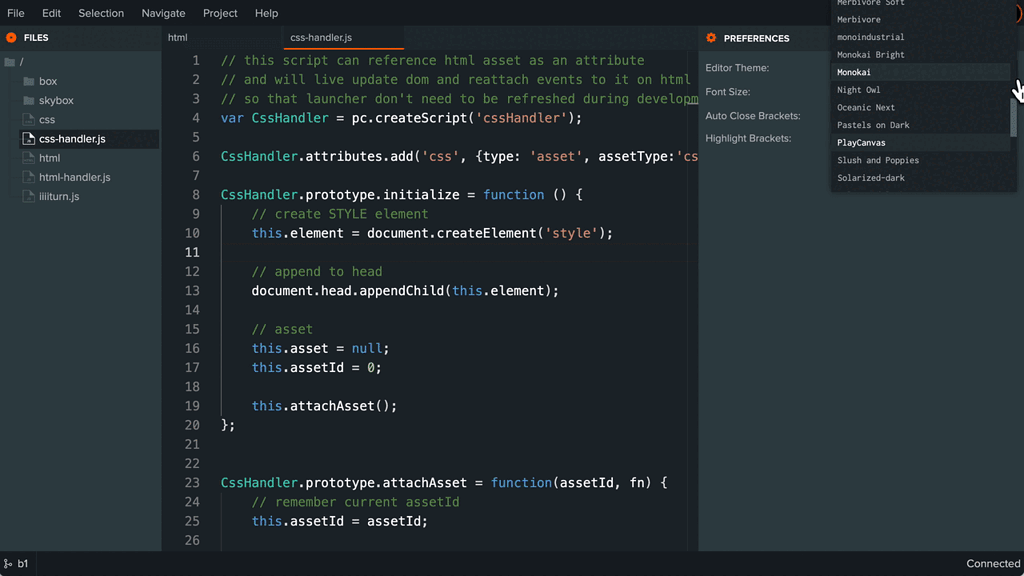
Task: Click the Connected status indicator
Action: (x=993, y=564)
